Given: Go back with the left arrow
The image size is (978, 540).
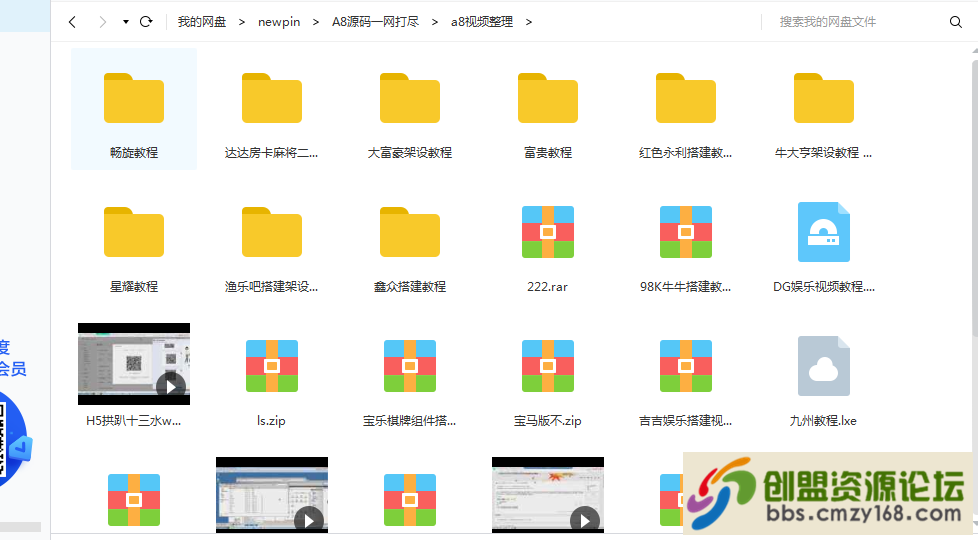Looking at the screenshot, I should point(72,22).
